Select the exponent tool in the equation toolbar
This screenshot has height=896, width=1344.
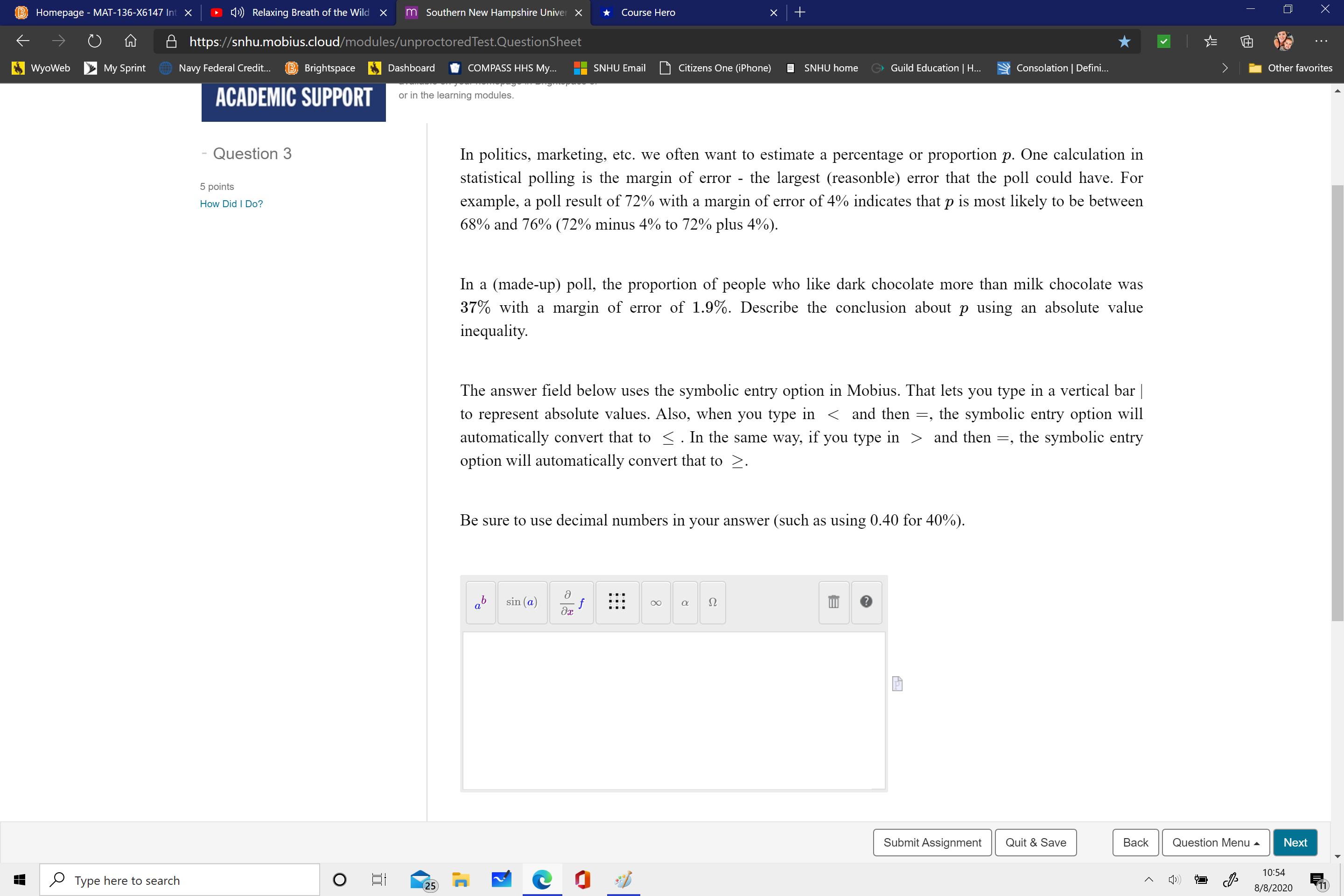481,602
